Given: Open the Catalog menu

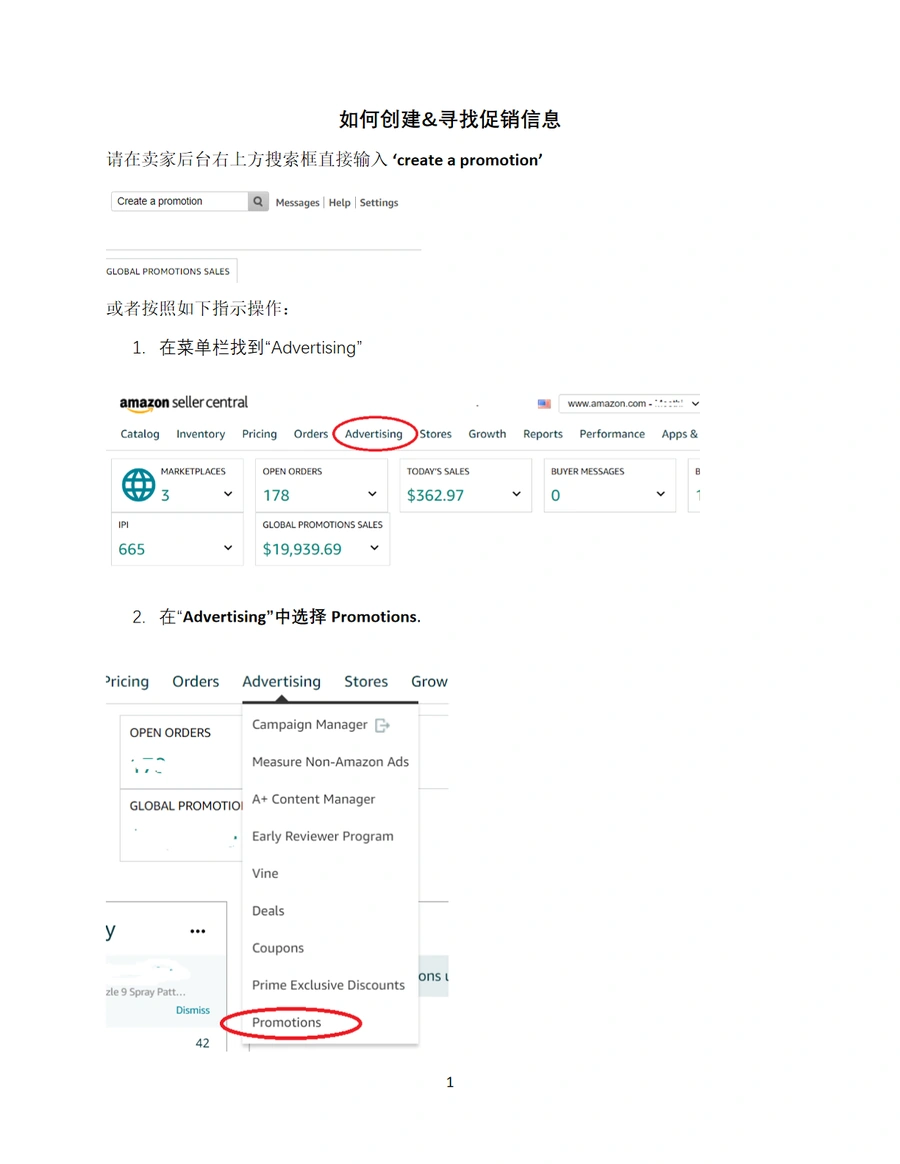Looking at the screenshot, I should point(140,434).
